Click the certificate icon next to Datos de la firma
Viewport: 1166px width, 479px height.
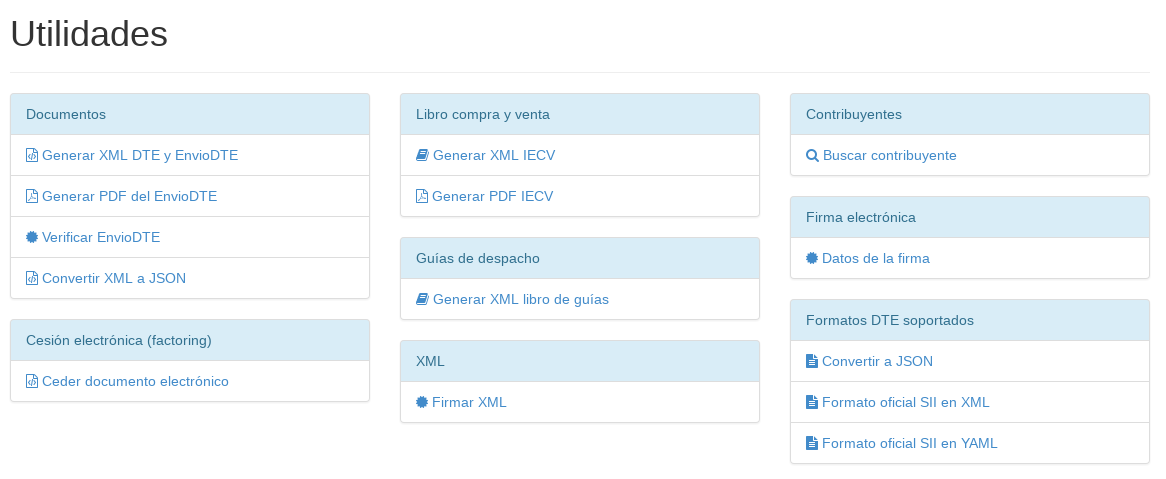click(x=812, y=258)
